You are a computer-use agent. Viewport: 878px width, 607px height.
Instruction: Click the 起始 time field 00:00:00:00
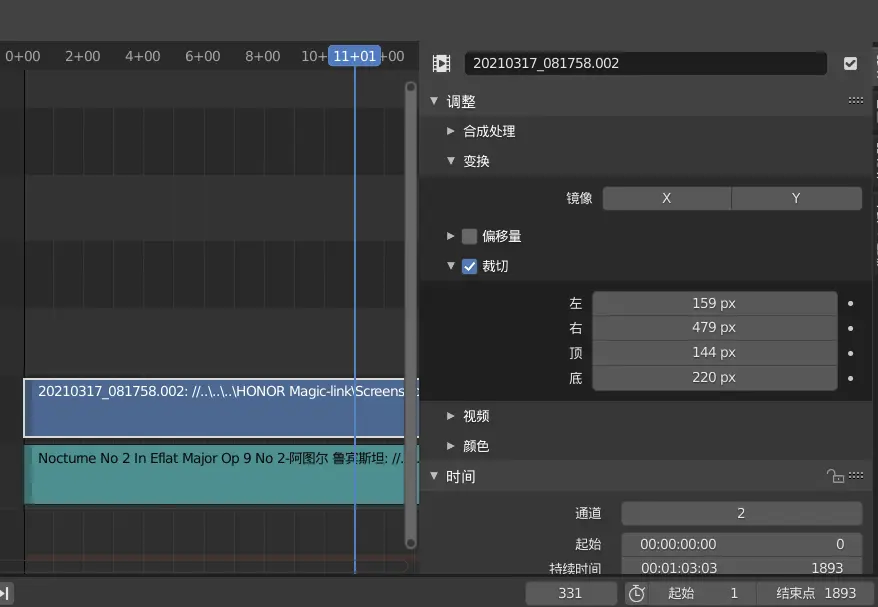pyautogui.click(x=741, y=544)
